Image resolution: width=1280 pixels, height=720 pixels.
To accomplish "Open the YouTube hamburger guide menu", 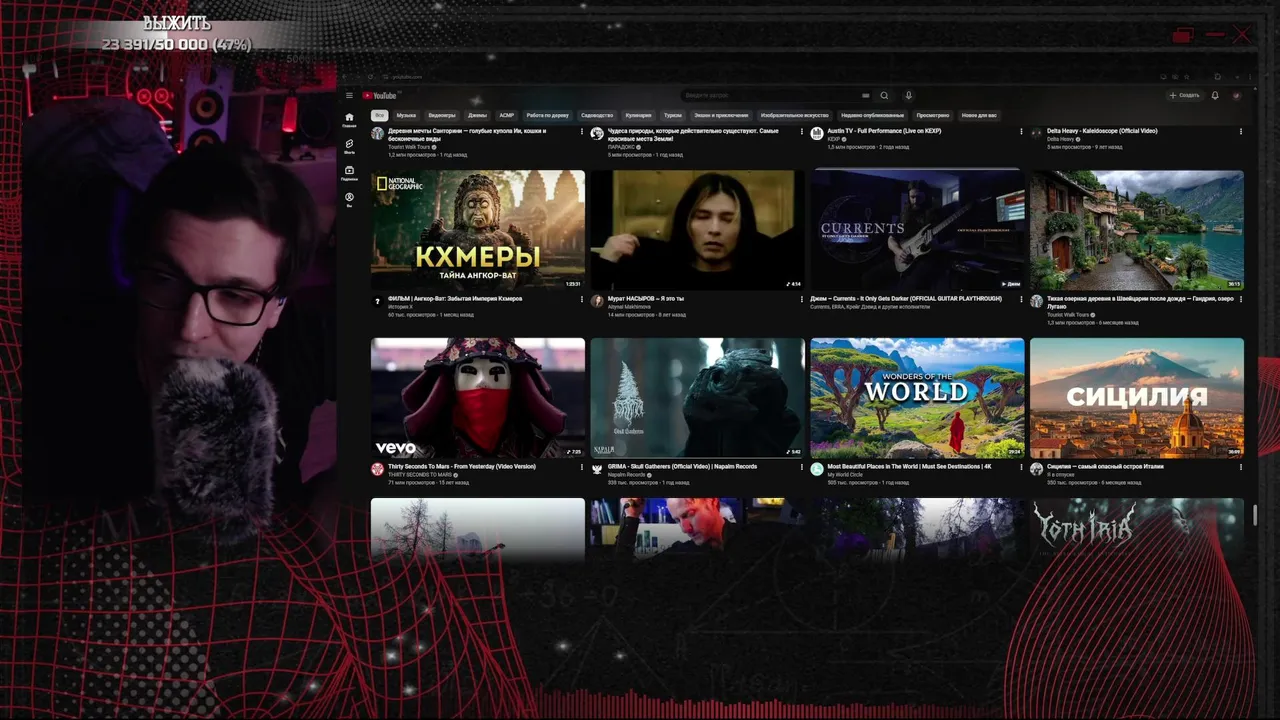I will [349, 96].
